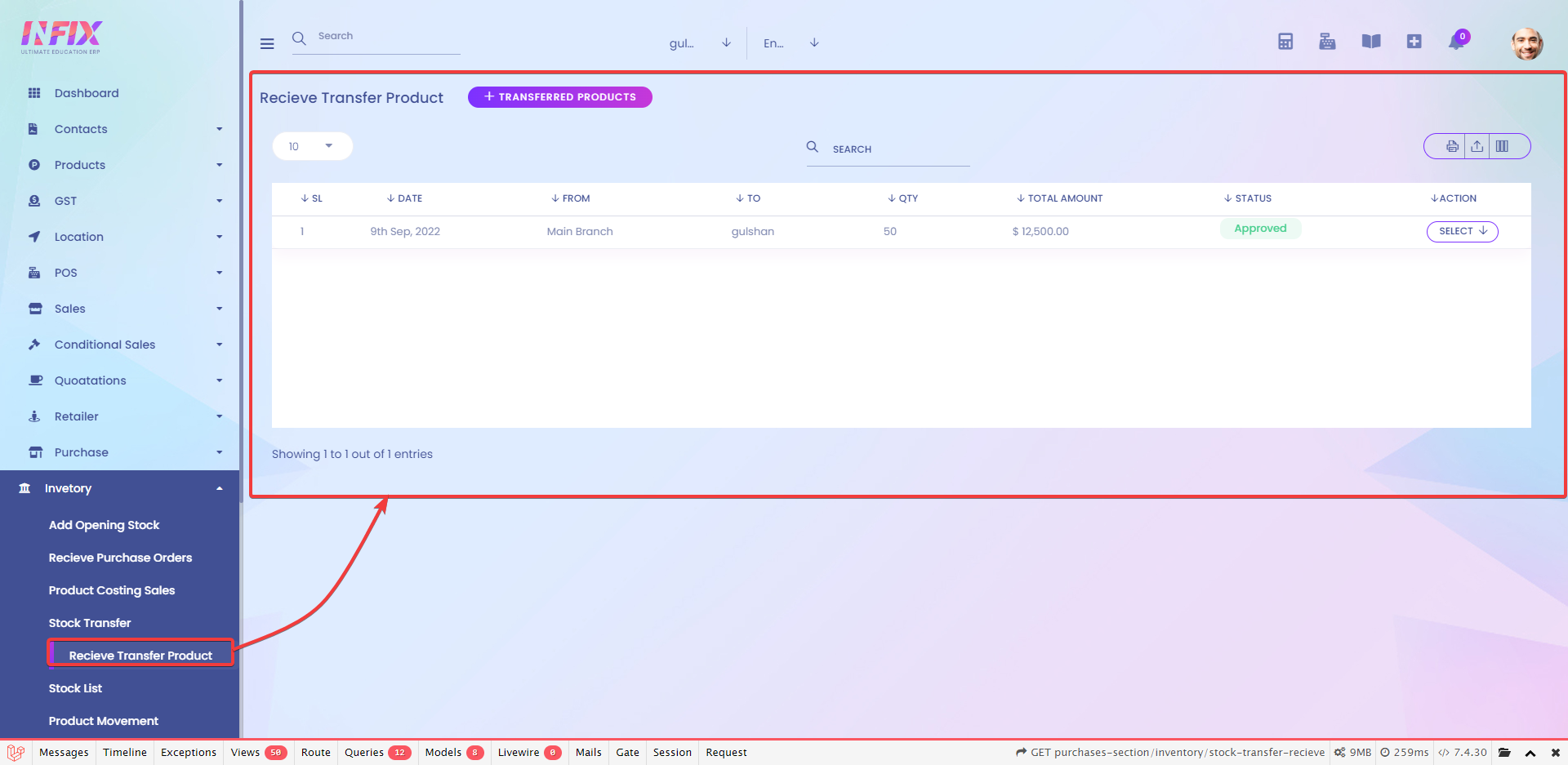Go to Product Movement

click(x=104, y=721)
